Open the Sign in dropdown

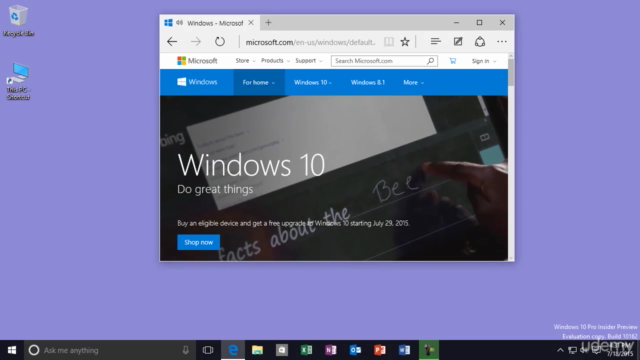tap(484, 61)
